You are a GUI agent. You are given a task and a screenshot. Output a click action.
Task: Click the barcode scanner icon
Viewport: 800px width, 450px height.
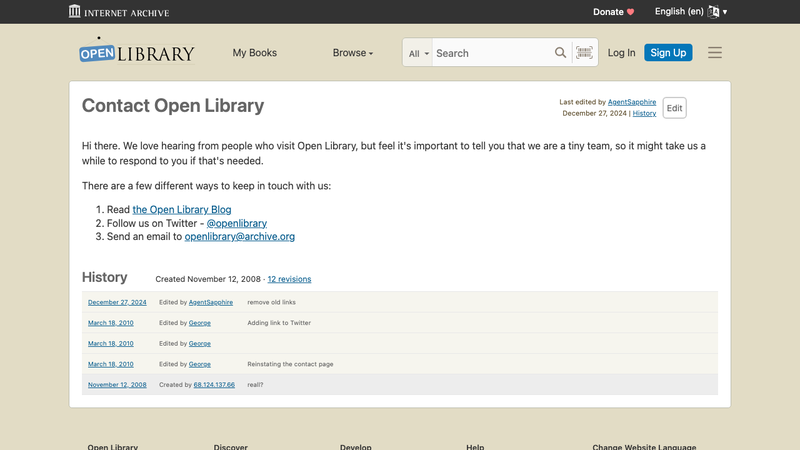coord(584,53)
